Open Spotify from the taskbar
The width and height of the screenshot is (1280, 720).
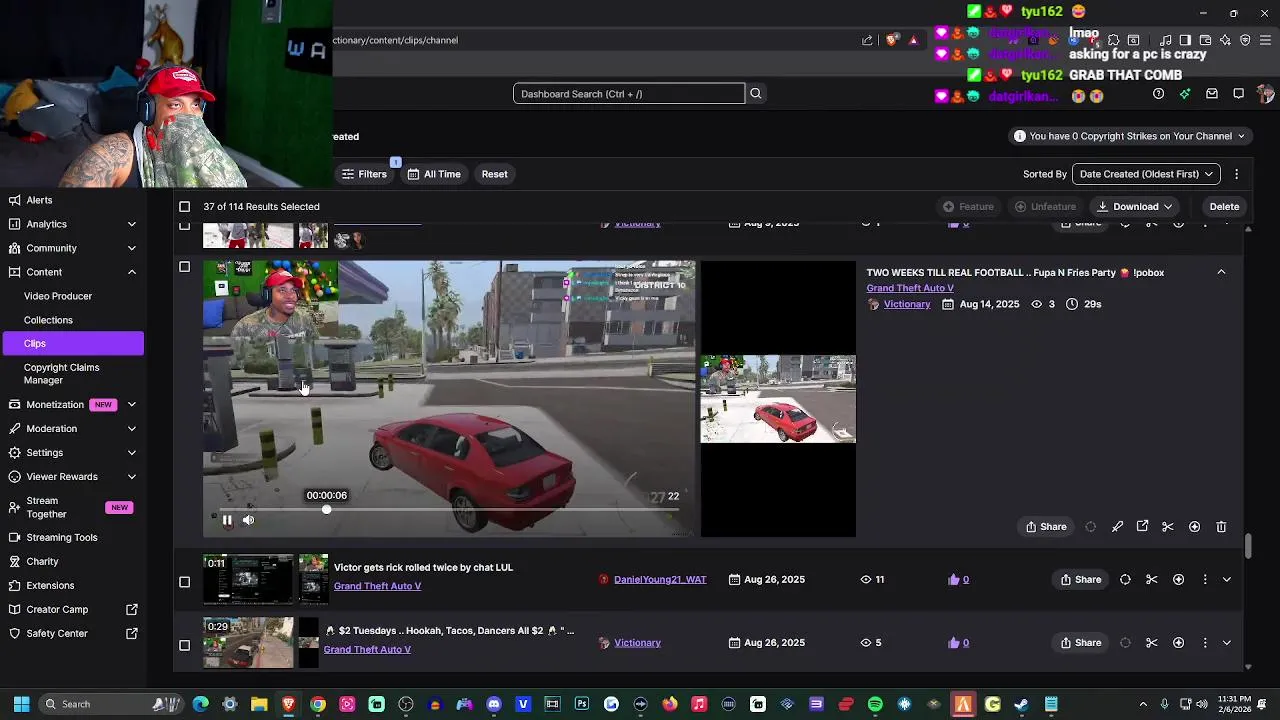click(875, 704)
